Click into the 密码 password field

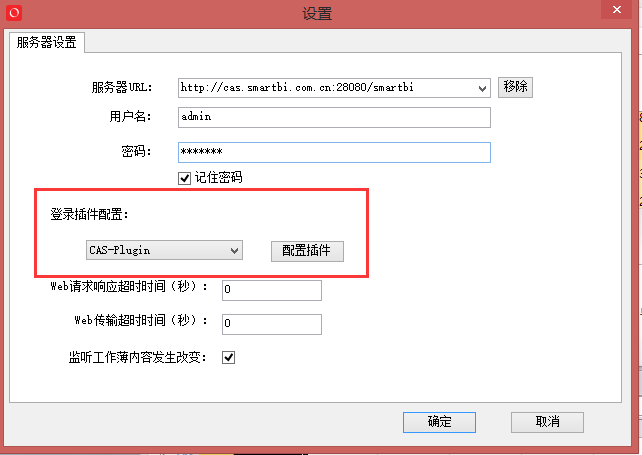pos(334,152)
